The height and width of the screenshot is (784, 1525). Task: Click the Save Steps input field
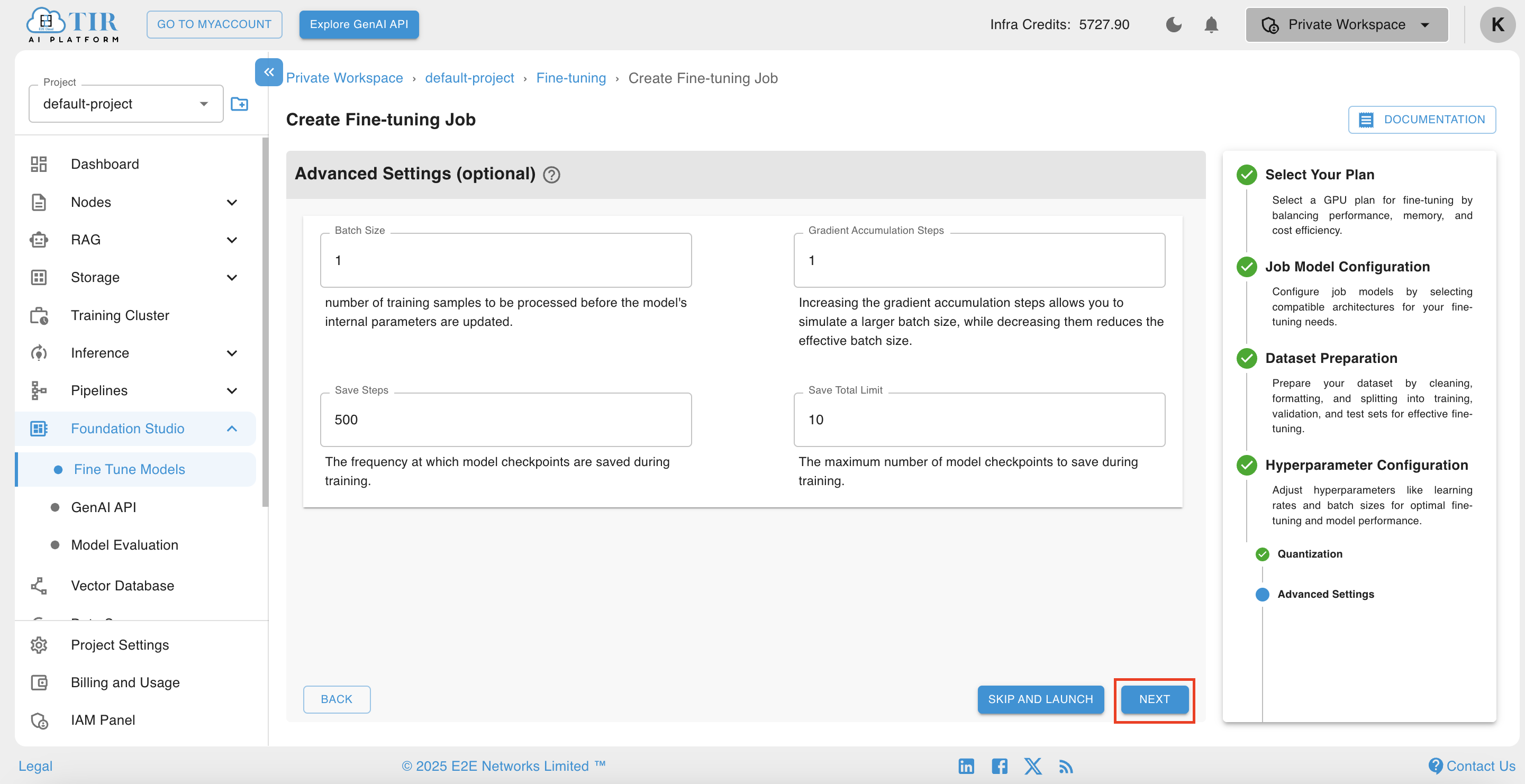pos(505,420)
